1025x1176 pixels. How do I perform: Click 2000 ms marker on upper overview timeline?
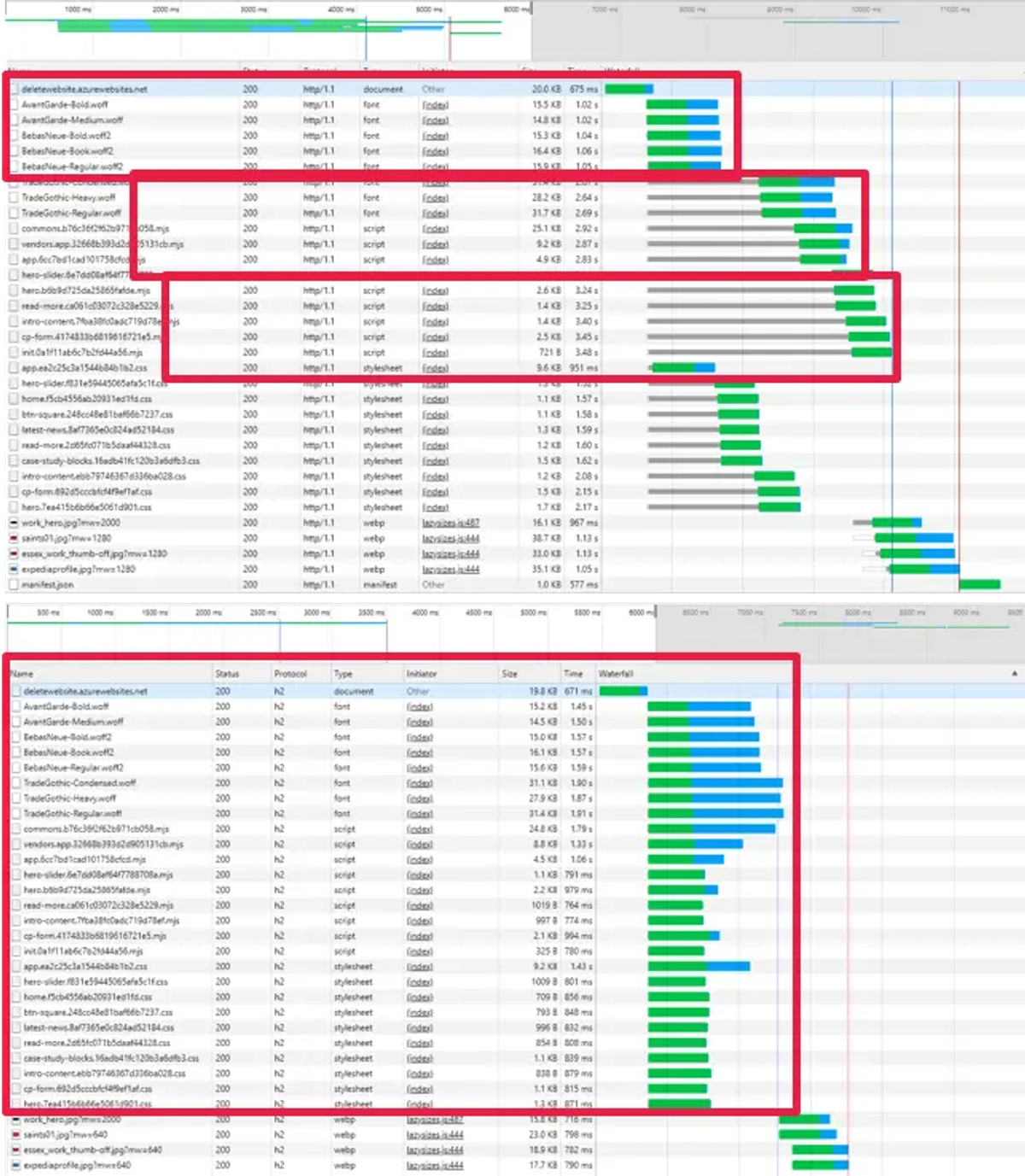(x=166, y=9)
